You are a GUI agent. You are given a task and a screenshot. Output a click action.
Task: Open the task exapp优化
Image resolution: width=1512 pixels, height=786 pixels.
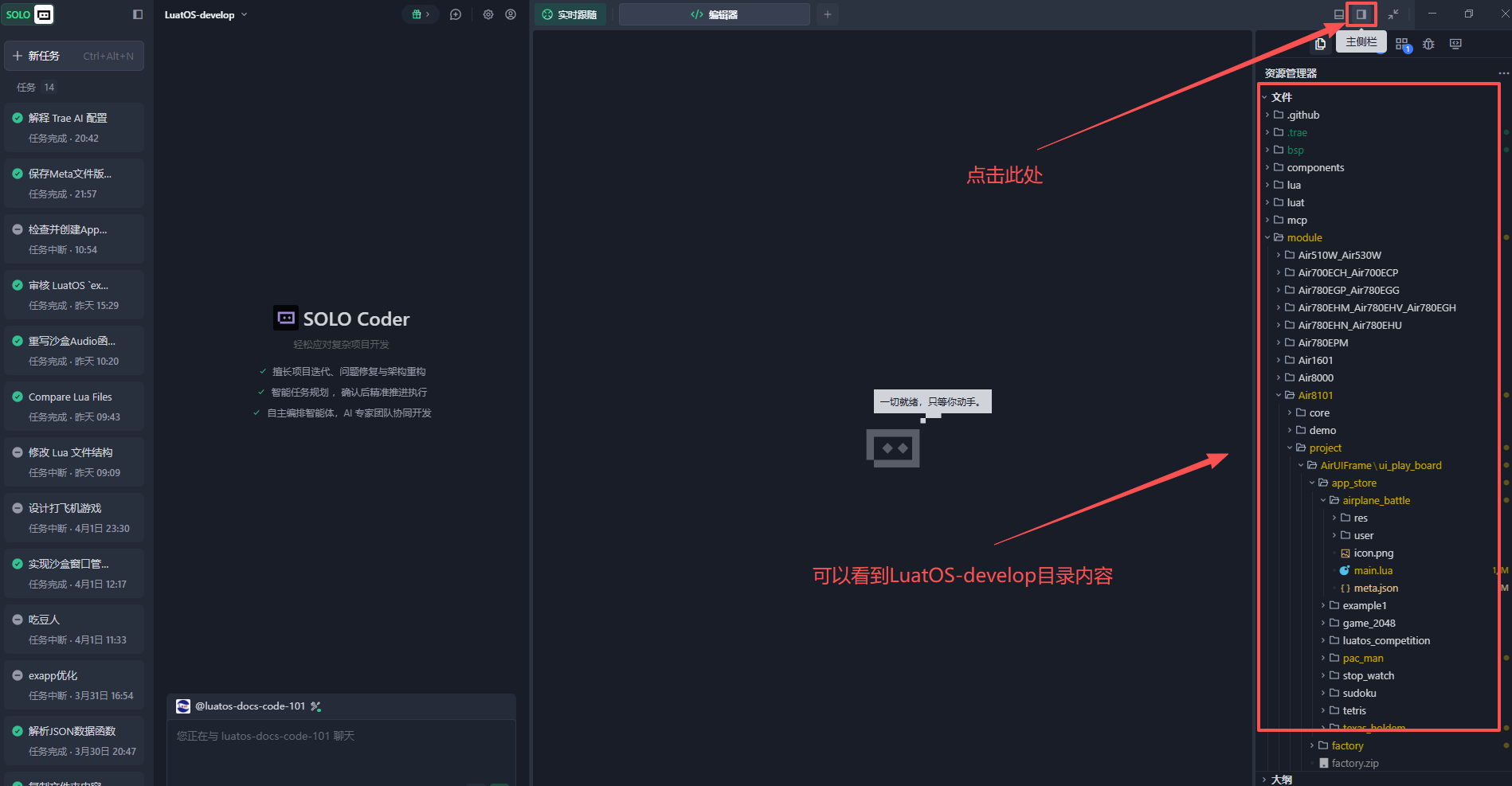[x=74, y=685]
